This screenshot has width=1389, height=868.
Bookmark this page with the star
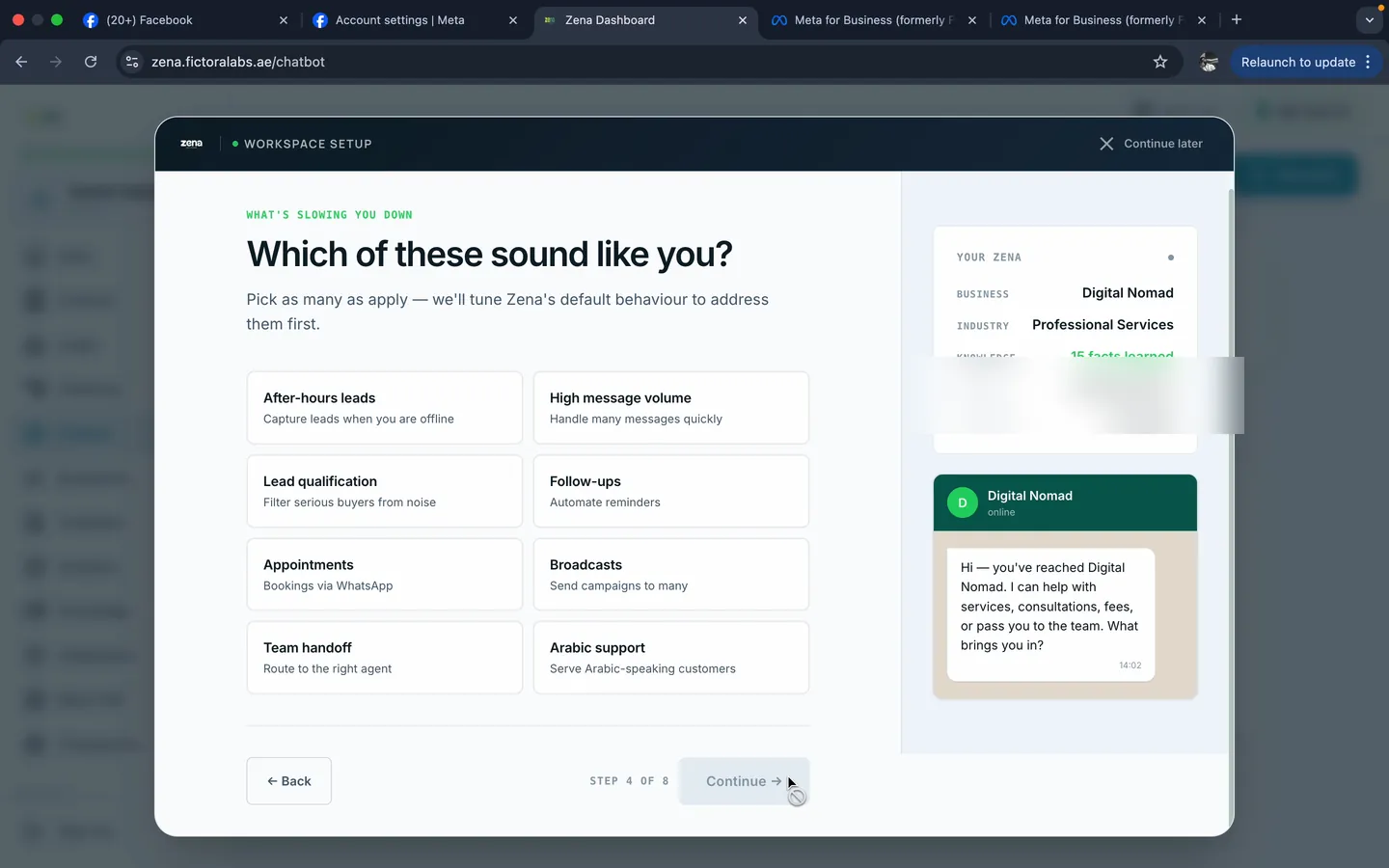[1160, 62]
